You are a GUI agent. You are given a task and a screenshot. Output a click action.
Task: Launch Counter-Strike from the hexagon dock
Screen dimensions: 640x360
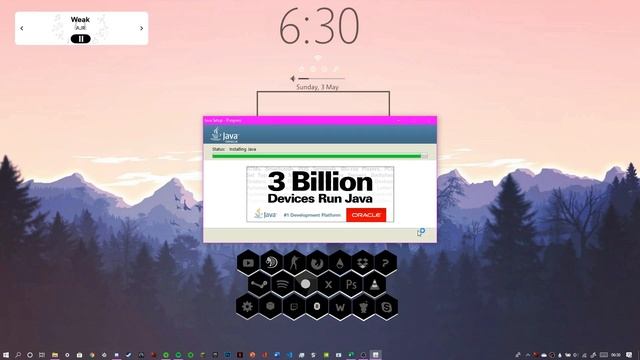(294, 263)
